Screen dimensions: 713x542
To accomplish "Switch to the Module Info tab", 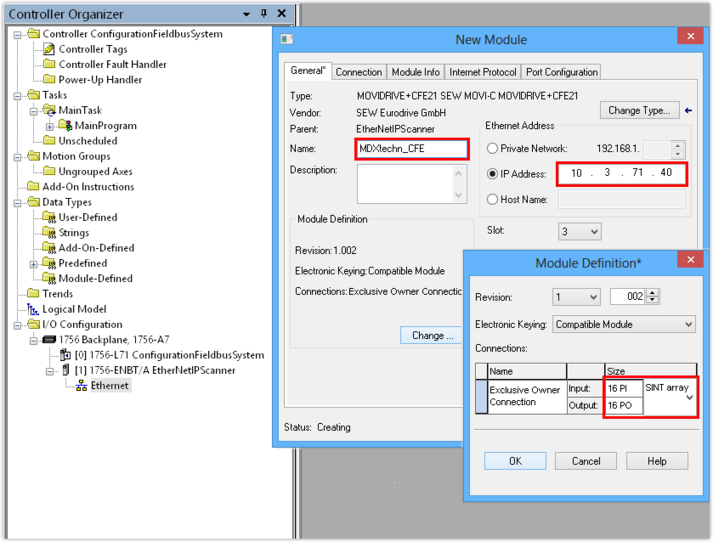I will point(415,72).
